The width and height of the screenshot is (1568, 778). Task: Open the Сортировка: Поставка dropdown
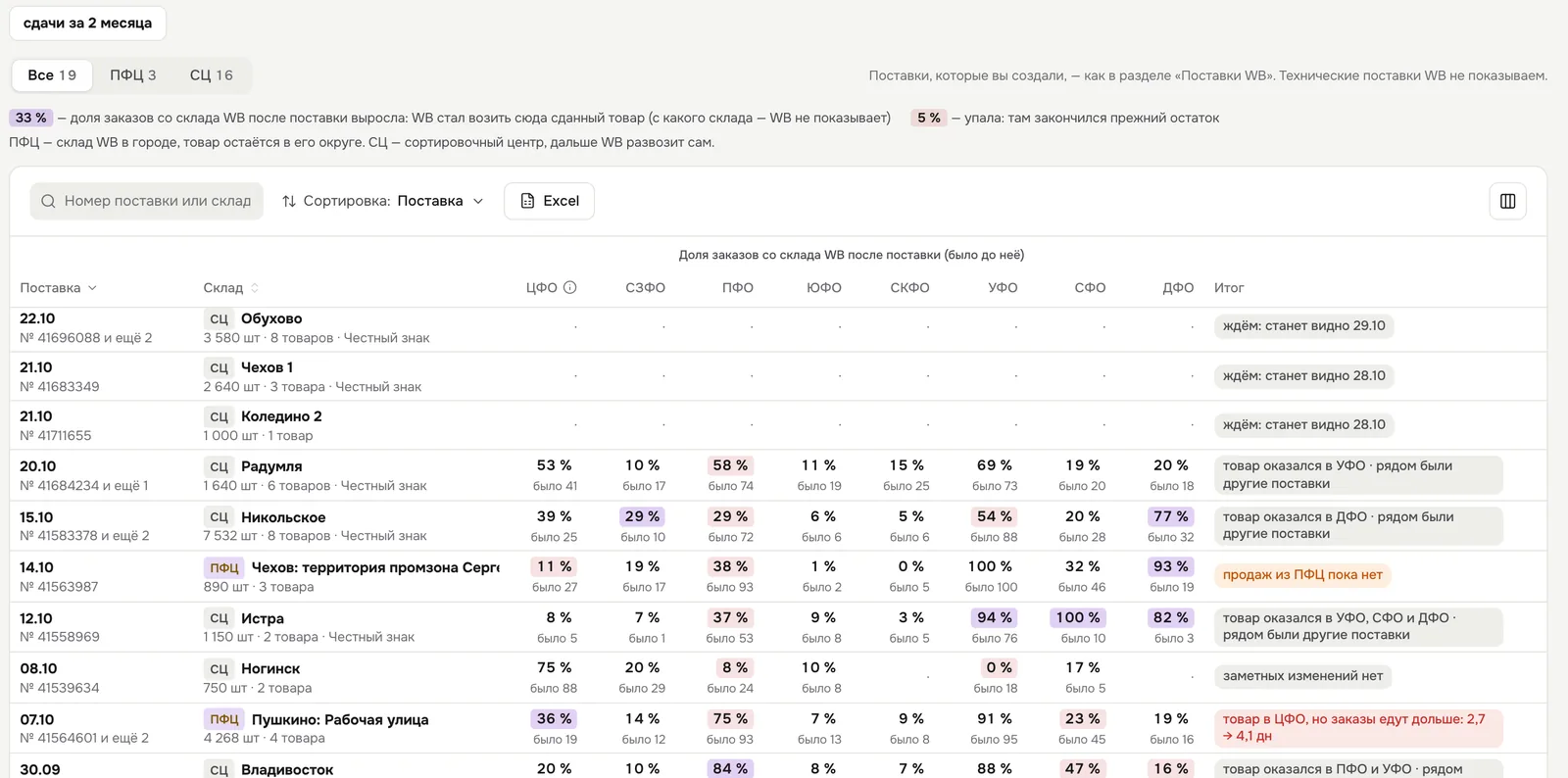coord(383,201)
